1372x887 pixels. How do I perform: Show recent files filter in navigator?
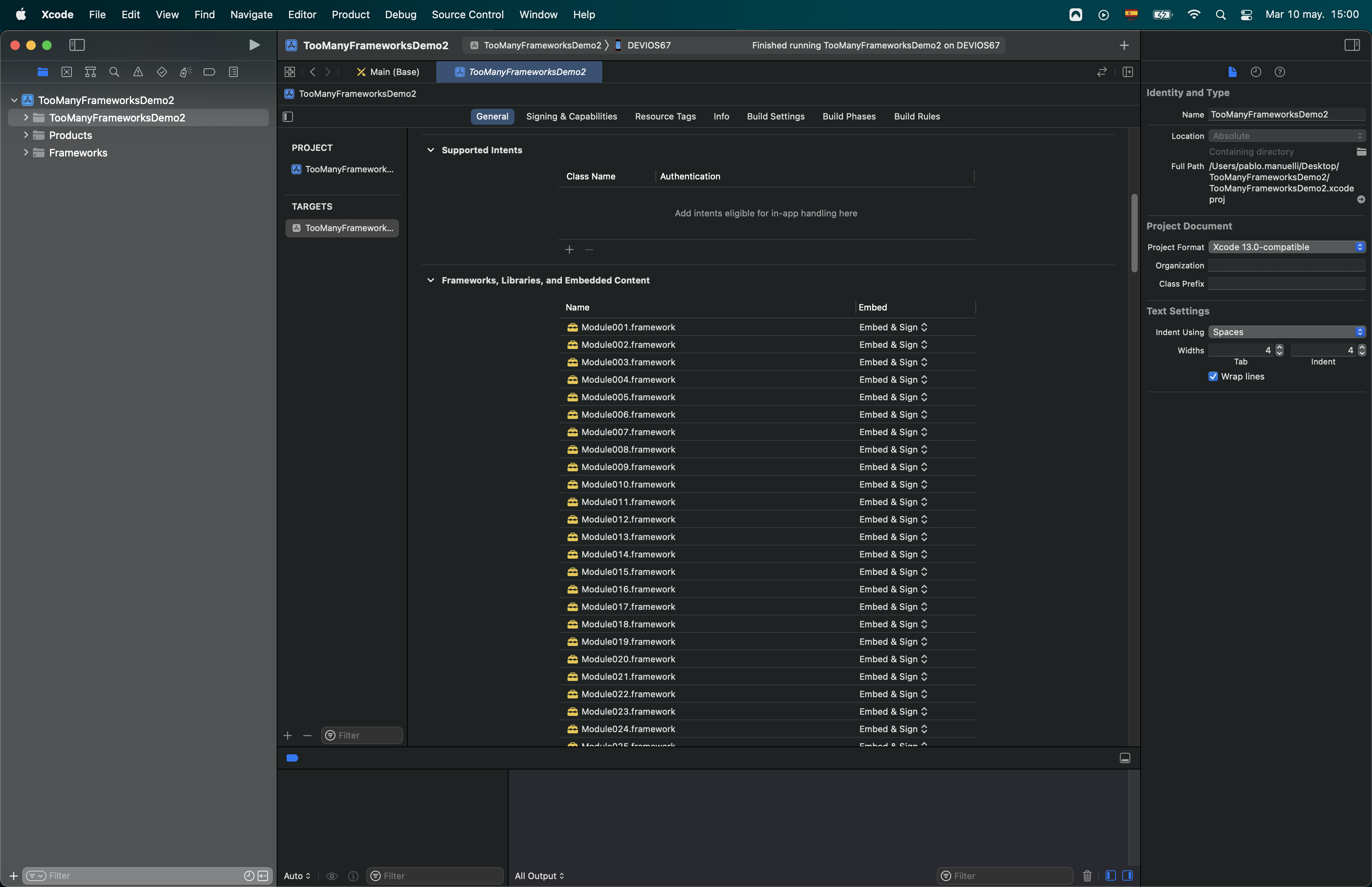[249, 875]
